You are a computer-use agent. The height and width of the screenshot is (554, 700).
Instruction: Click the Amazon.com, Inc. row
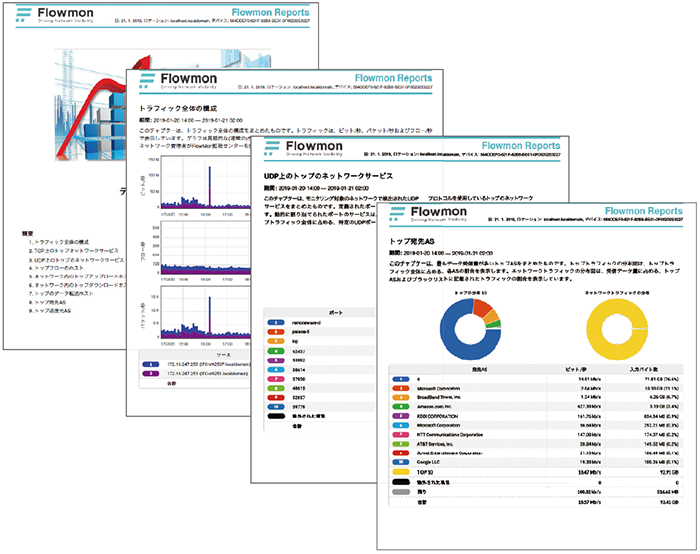[536, 407]
